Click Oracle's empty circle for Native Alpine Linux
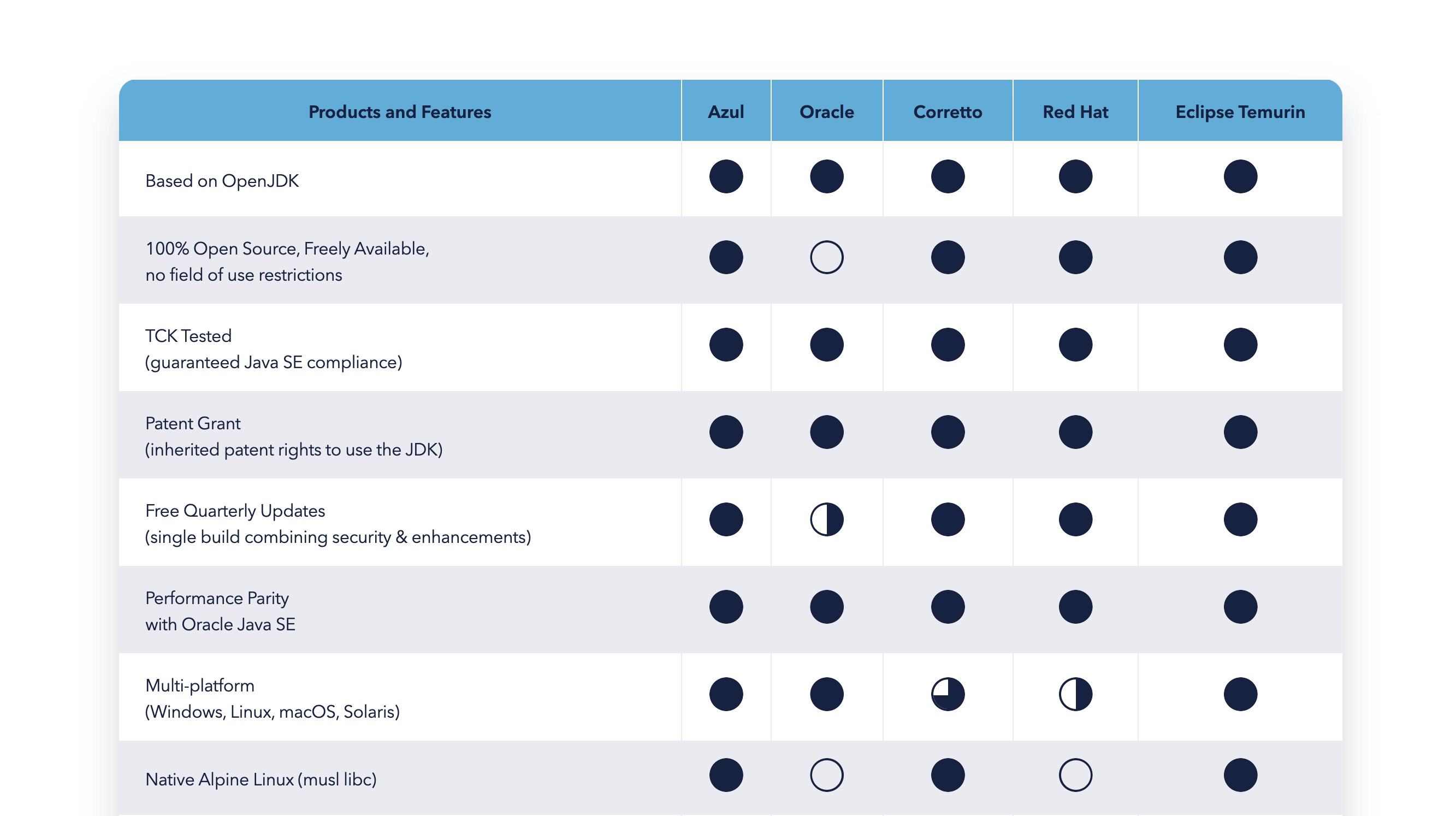Viewport: 1456px width, 816px height. tap(826, 774)
